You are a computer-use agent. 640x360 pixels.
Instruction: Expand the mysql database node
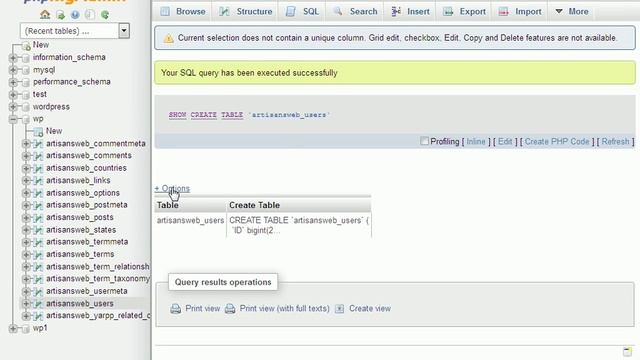[13, 70]
